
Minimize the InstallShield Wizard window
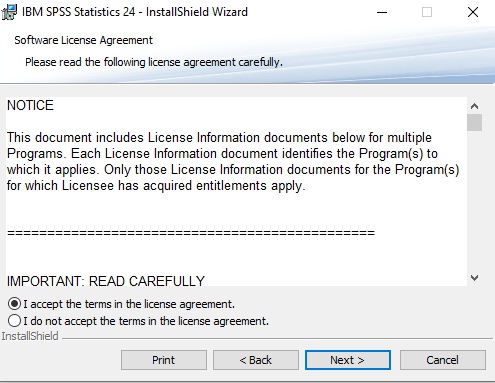(382, 12)
